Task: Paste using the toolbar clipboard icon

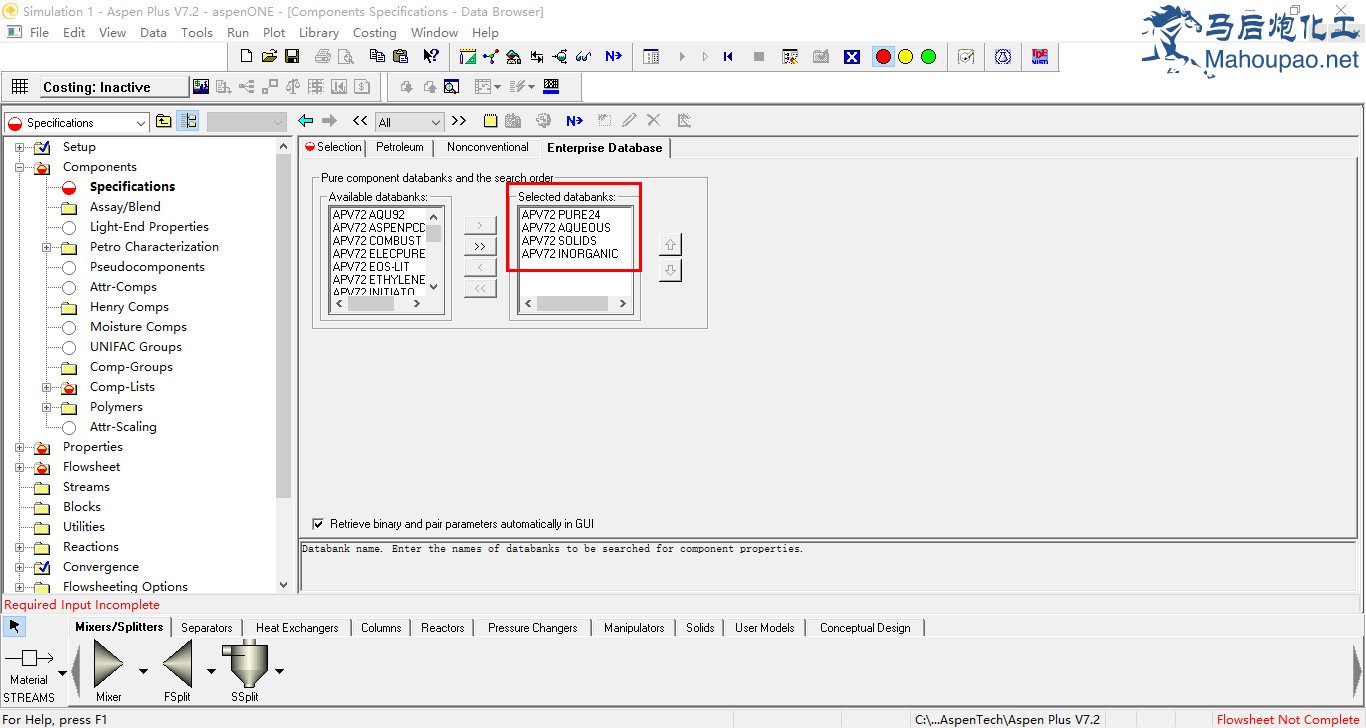Action: click(x=401, y=57)
